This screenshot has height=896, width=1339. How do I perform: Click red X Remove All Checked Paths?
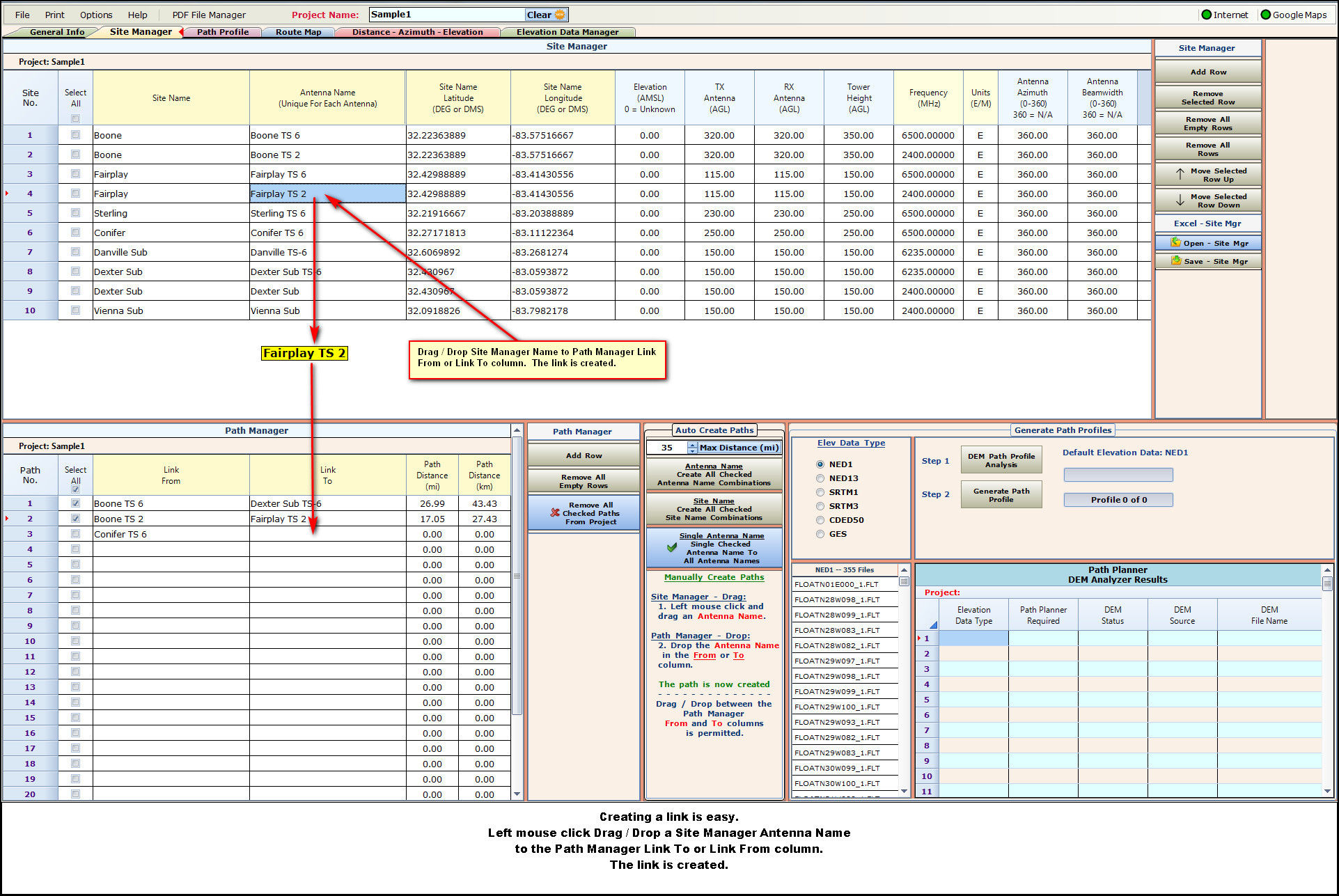pos(555,513)
